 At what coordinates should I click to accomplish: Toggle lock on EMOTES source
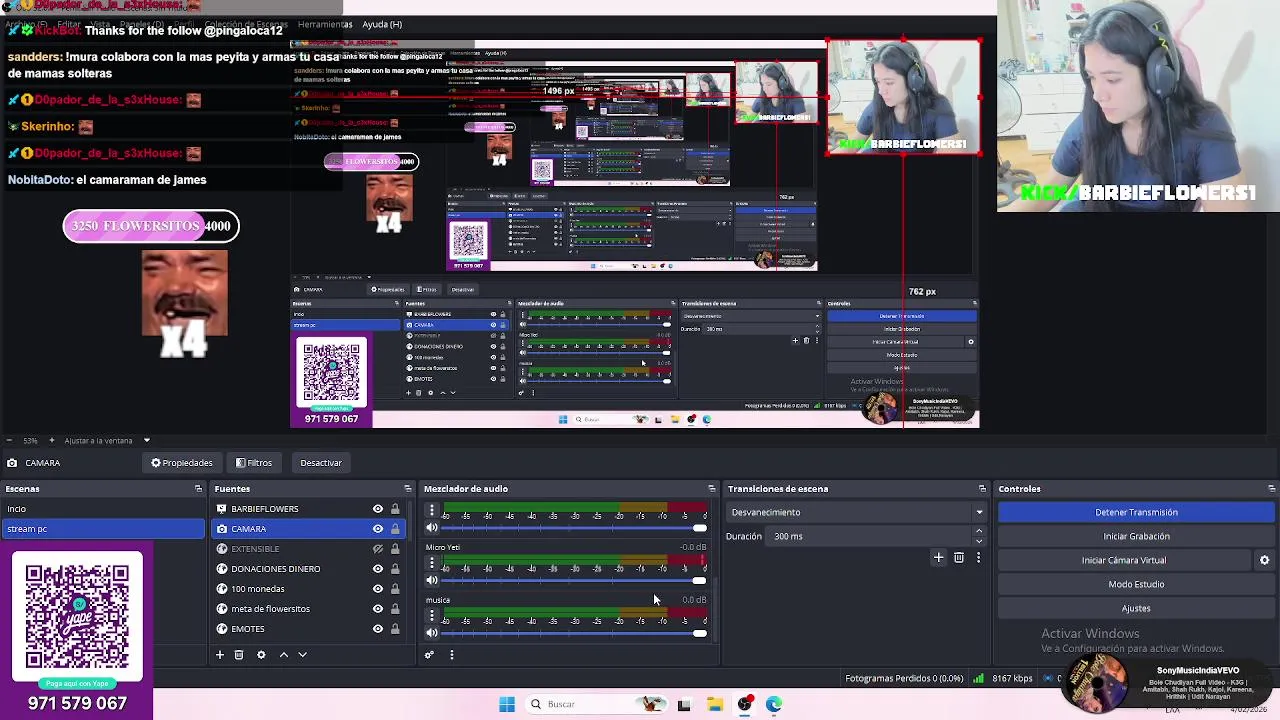395,629
